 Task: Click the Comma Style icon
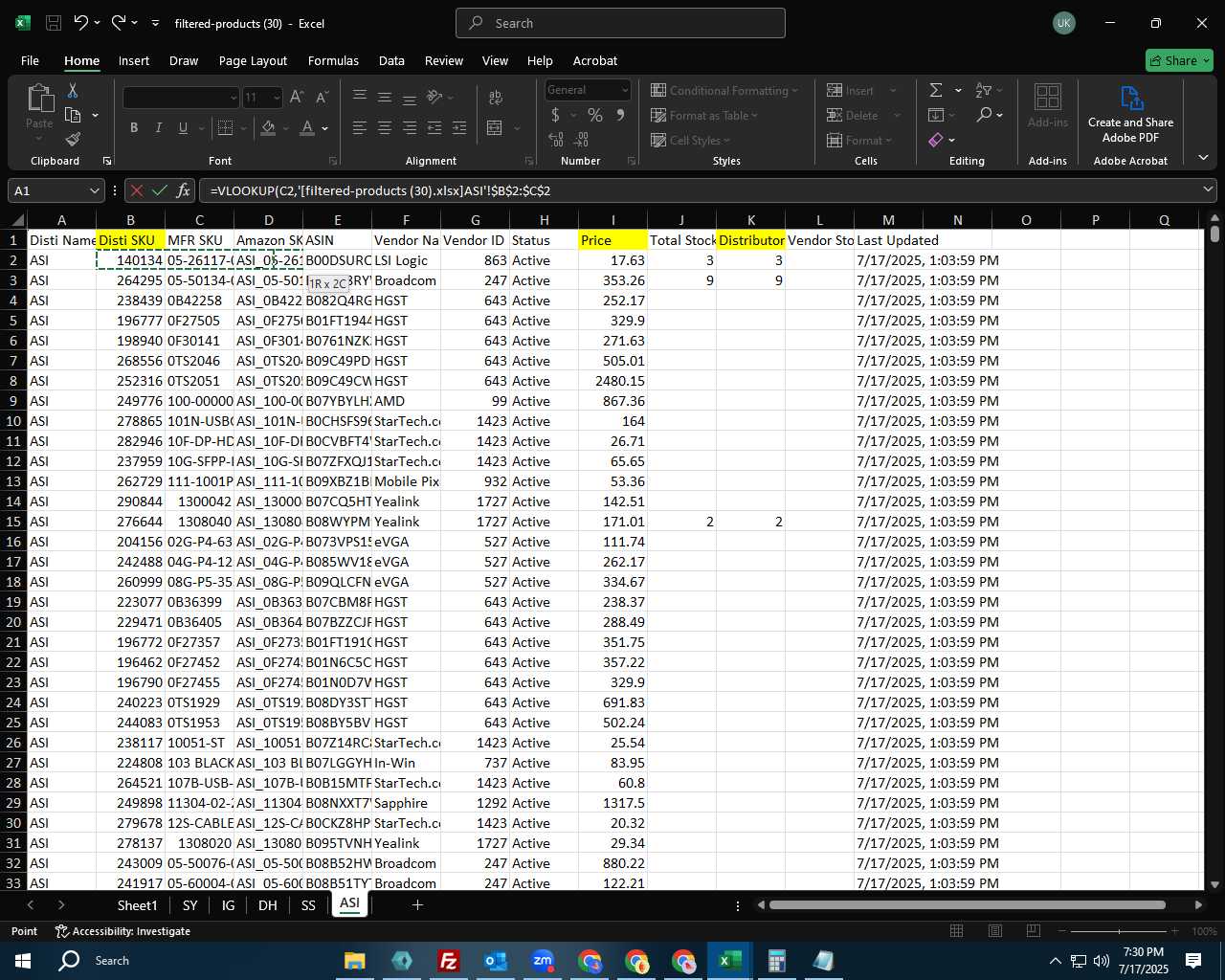coord(620,115)
